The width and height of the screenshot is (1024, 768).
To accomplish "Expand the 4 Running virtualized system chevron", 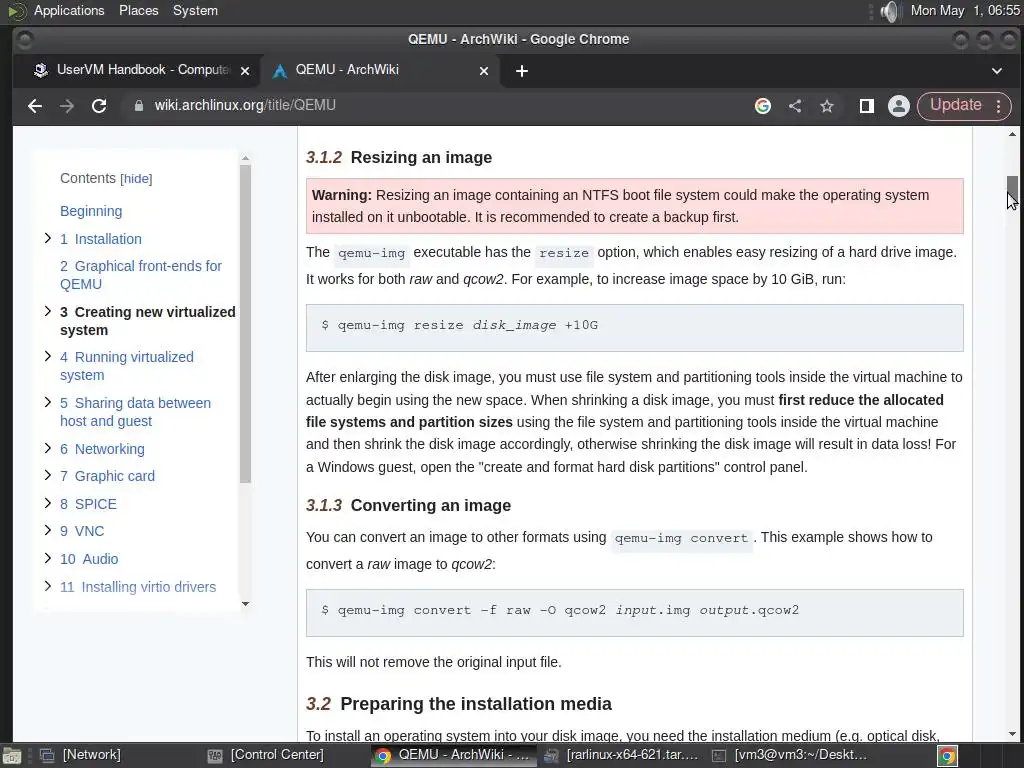I will tap(48, 356).
